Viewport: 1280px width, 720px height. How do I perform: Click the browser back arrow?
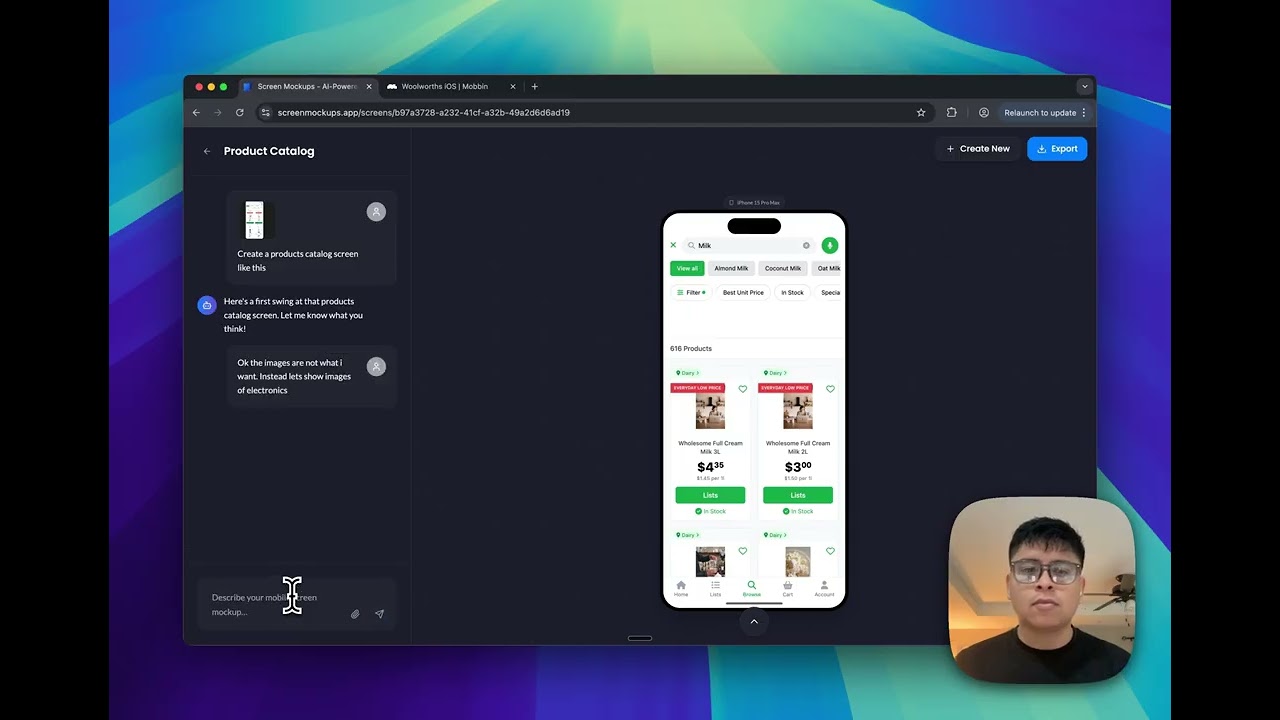[197, 113]
